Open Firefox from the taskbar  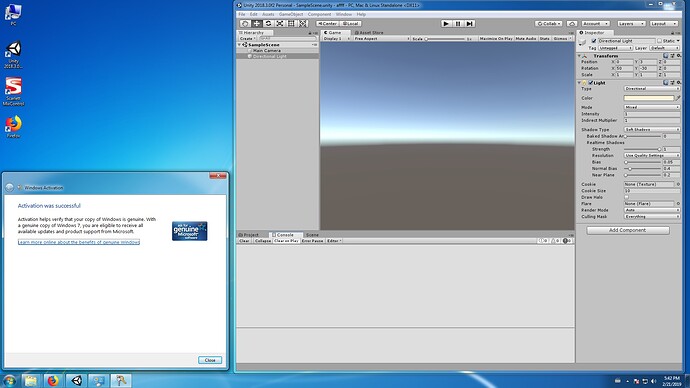click(53, 381)
